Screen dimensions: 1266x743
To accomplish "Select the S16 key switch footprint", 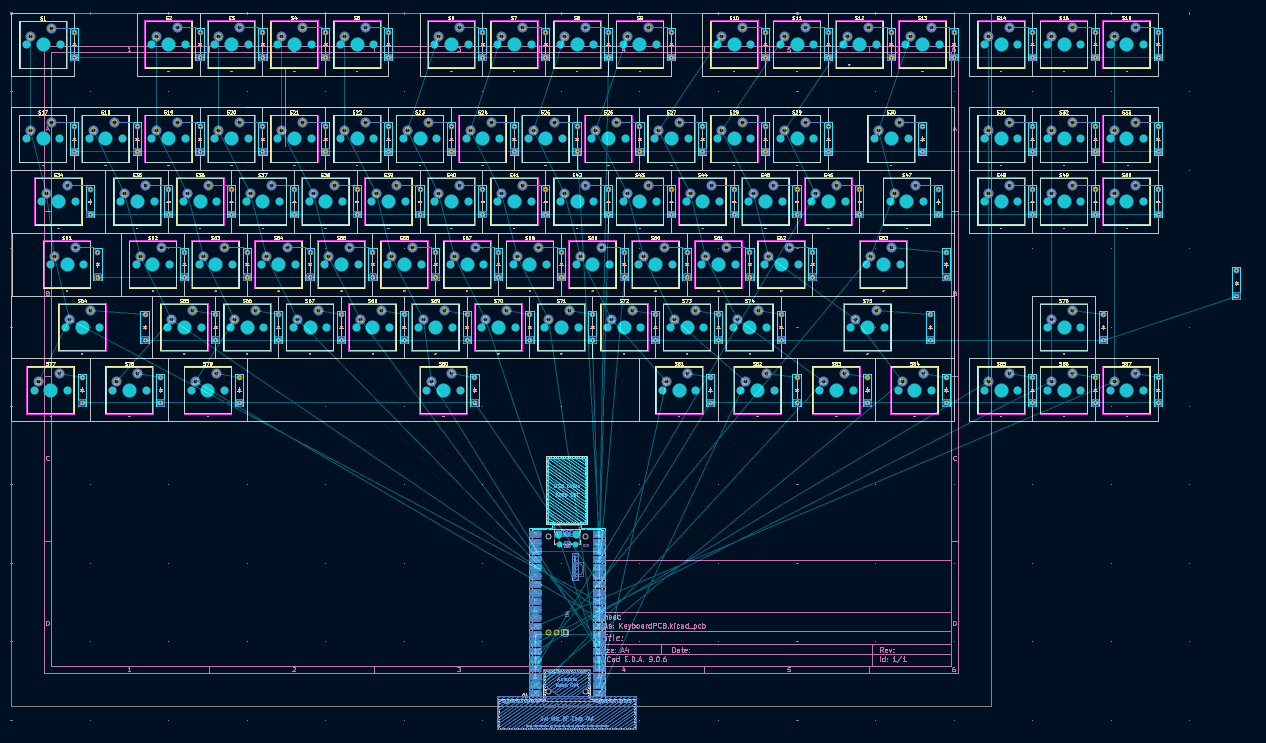I will 1127,45.
